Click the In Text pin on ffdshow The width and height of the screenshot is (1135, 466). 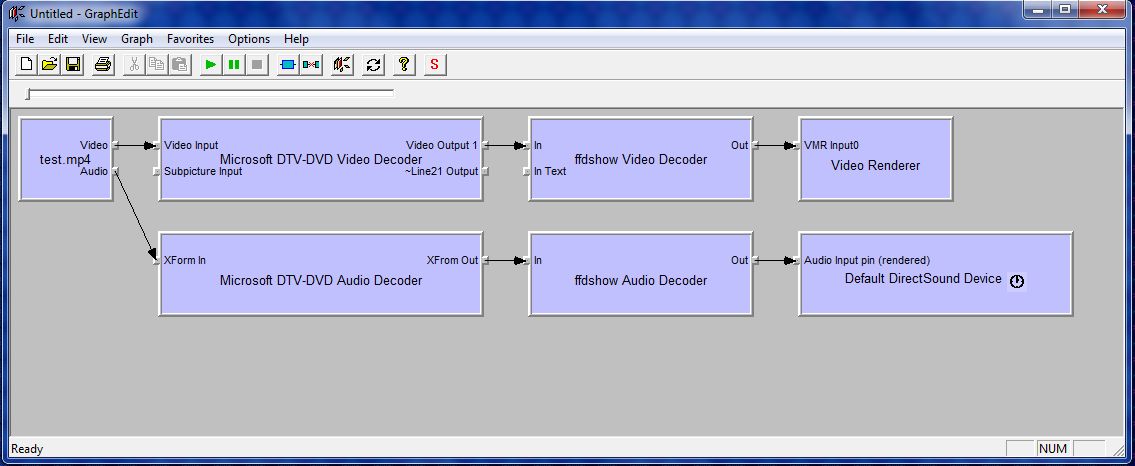tap(527, 171)
